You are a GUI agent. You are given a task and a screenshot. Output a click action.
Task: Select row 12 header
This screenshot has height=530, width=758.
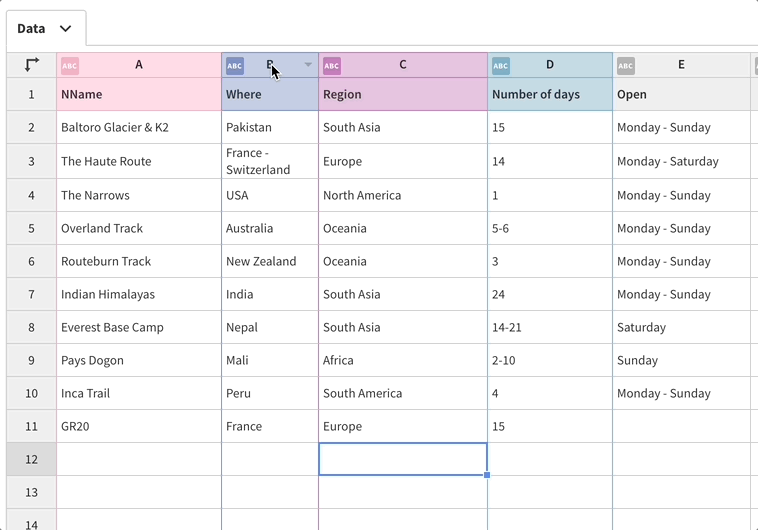(x=31, y=459)
